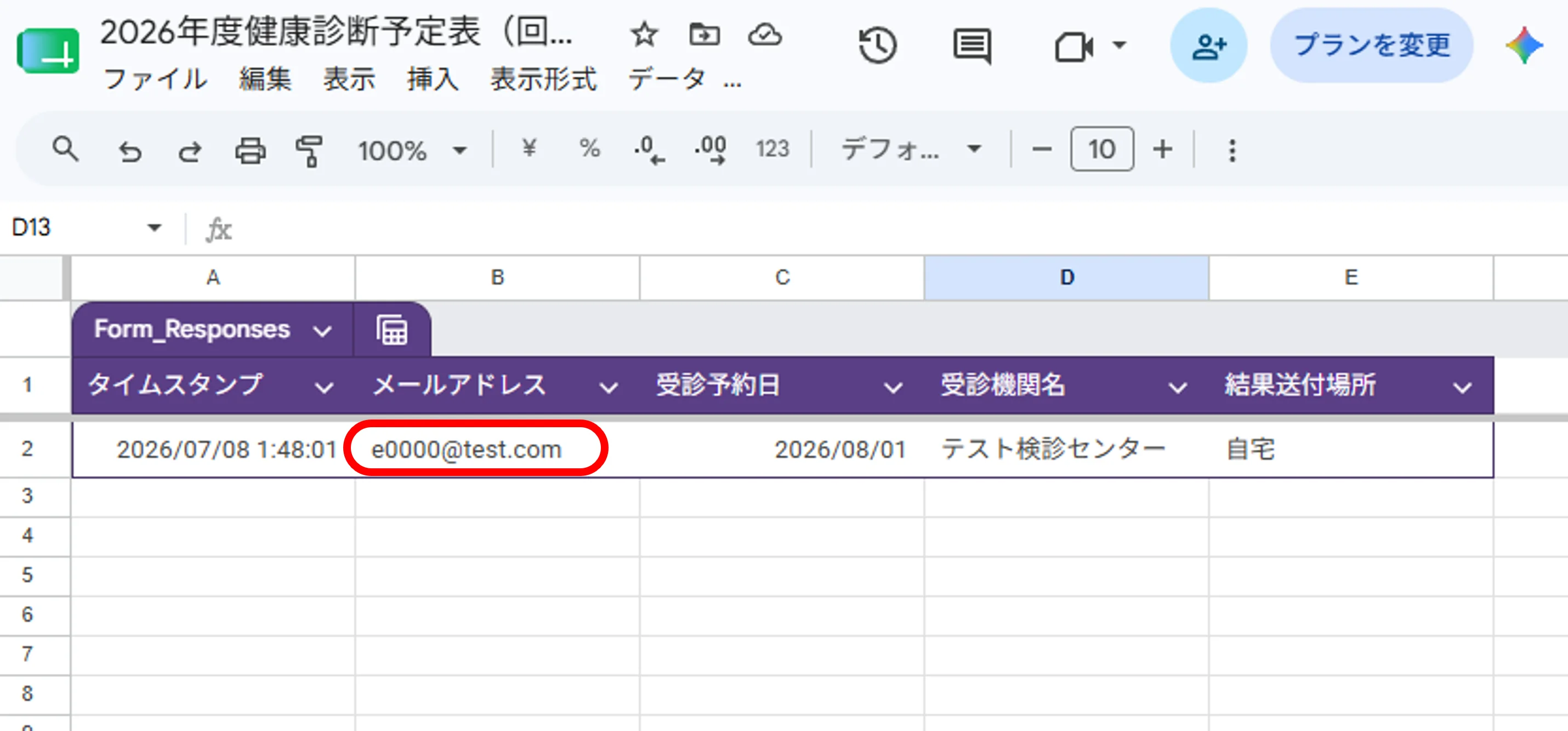Click the font size field showing 10

pos(1102,149)
